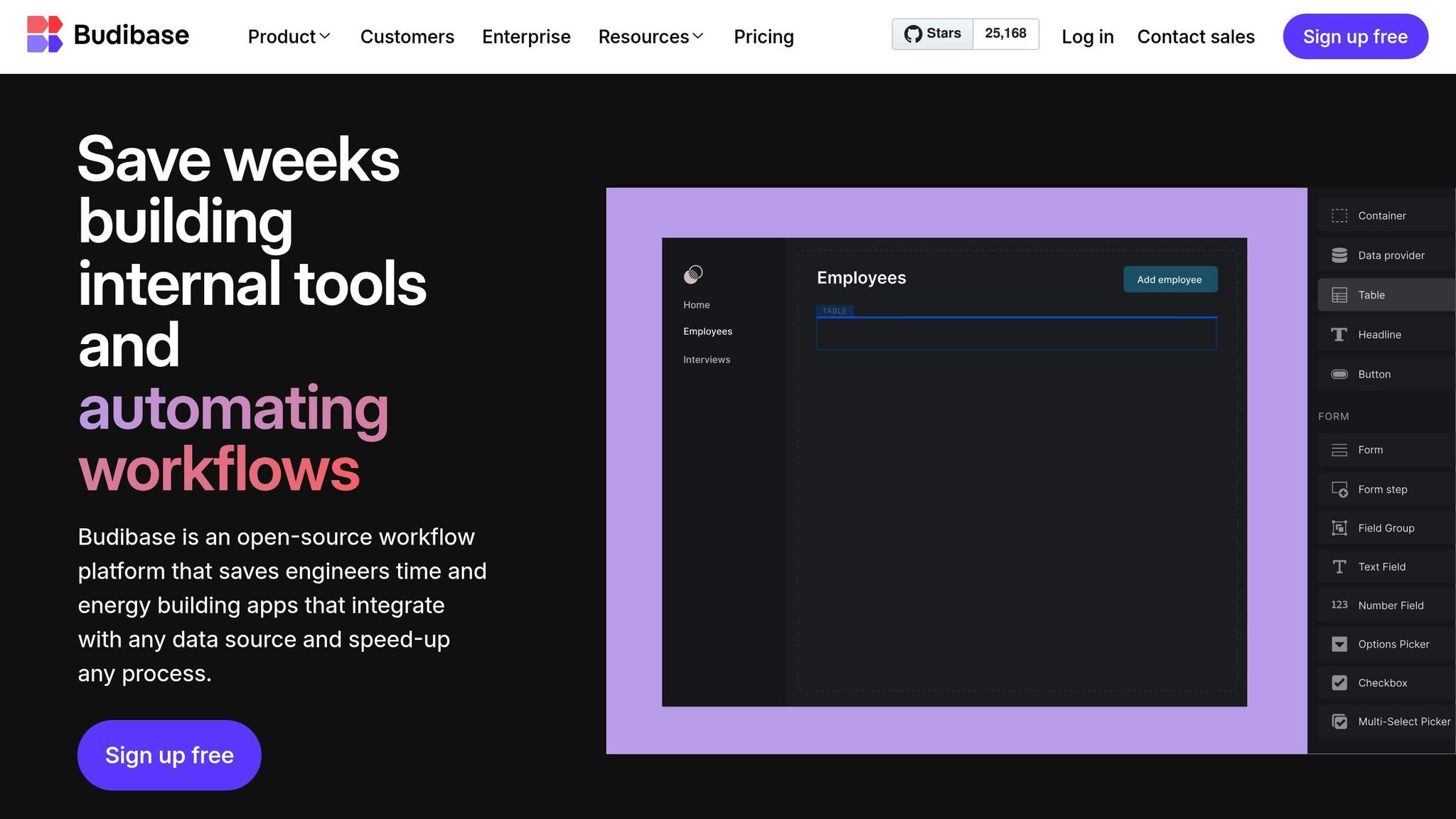Click the 'Data provider' component label

pos(1391,255)
